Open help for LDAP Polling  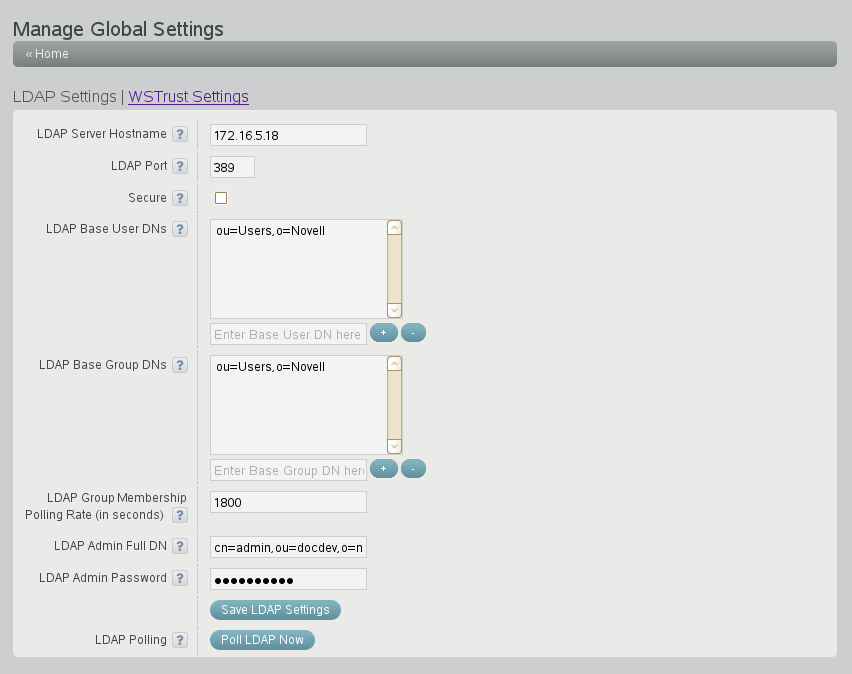[180, 640]
